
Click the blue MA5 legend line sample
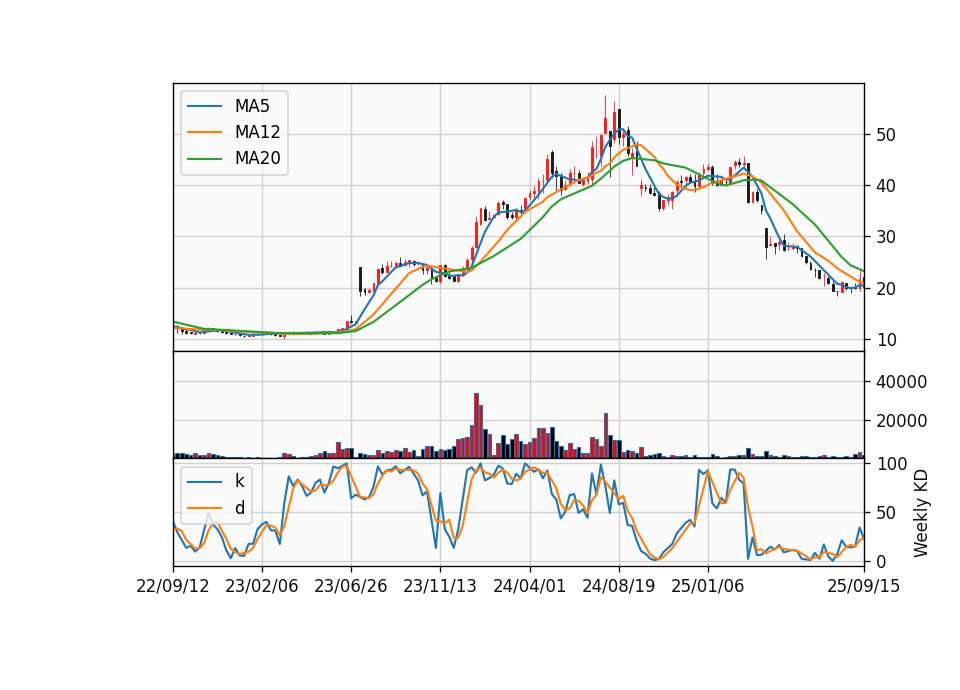(204, 107)
